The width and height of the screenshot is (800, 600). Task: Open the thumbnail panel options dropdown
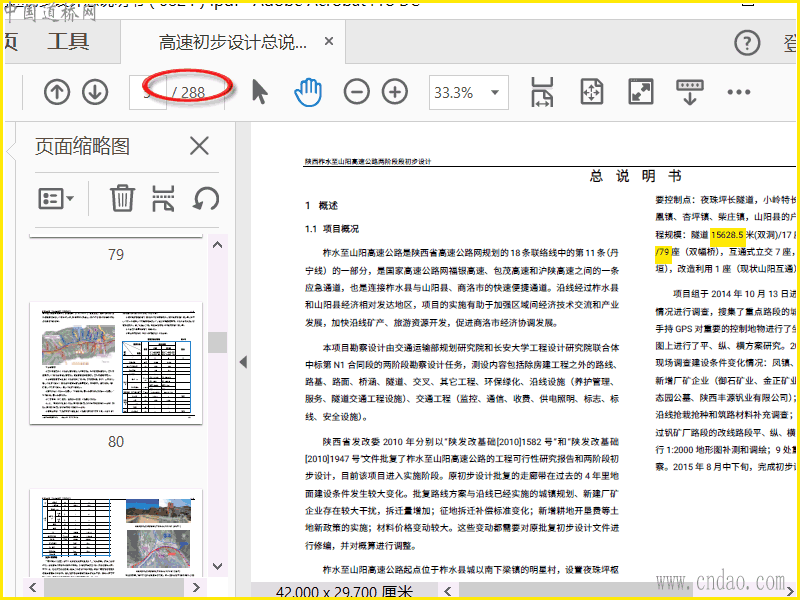pyautogui.click(x=56, y=198)
